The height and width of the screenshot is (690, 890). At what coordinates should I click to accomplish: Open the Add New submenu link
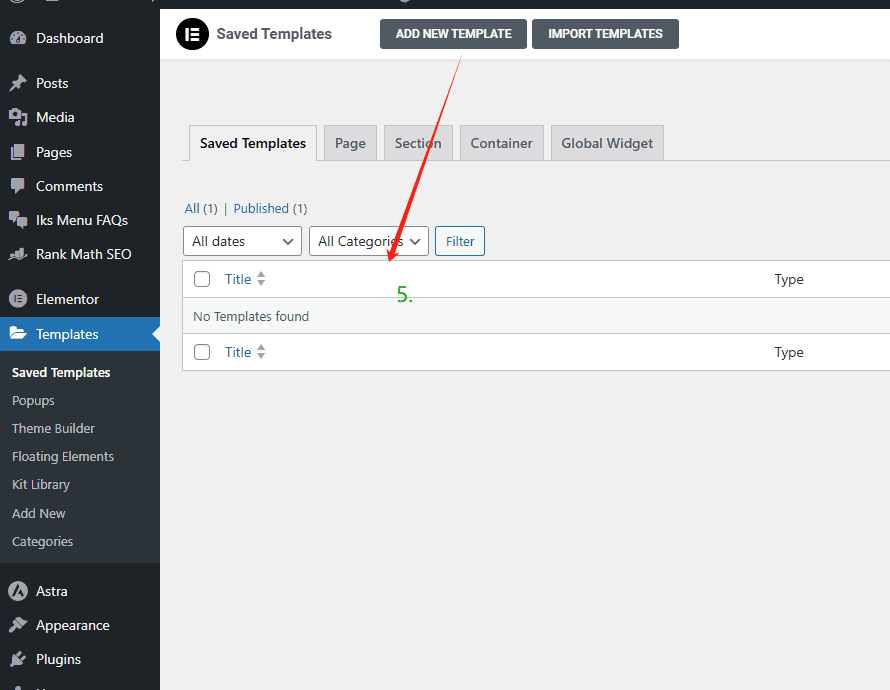[39, 513]
